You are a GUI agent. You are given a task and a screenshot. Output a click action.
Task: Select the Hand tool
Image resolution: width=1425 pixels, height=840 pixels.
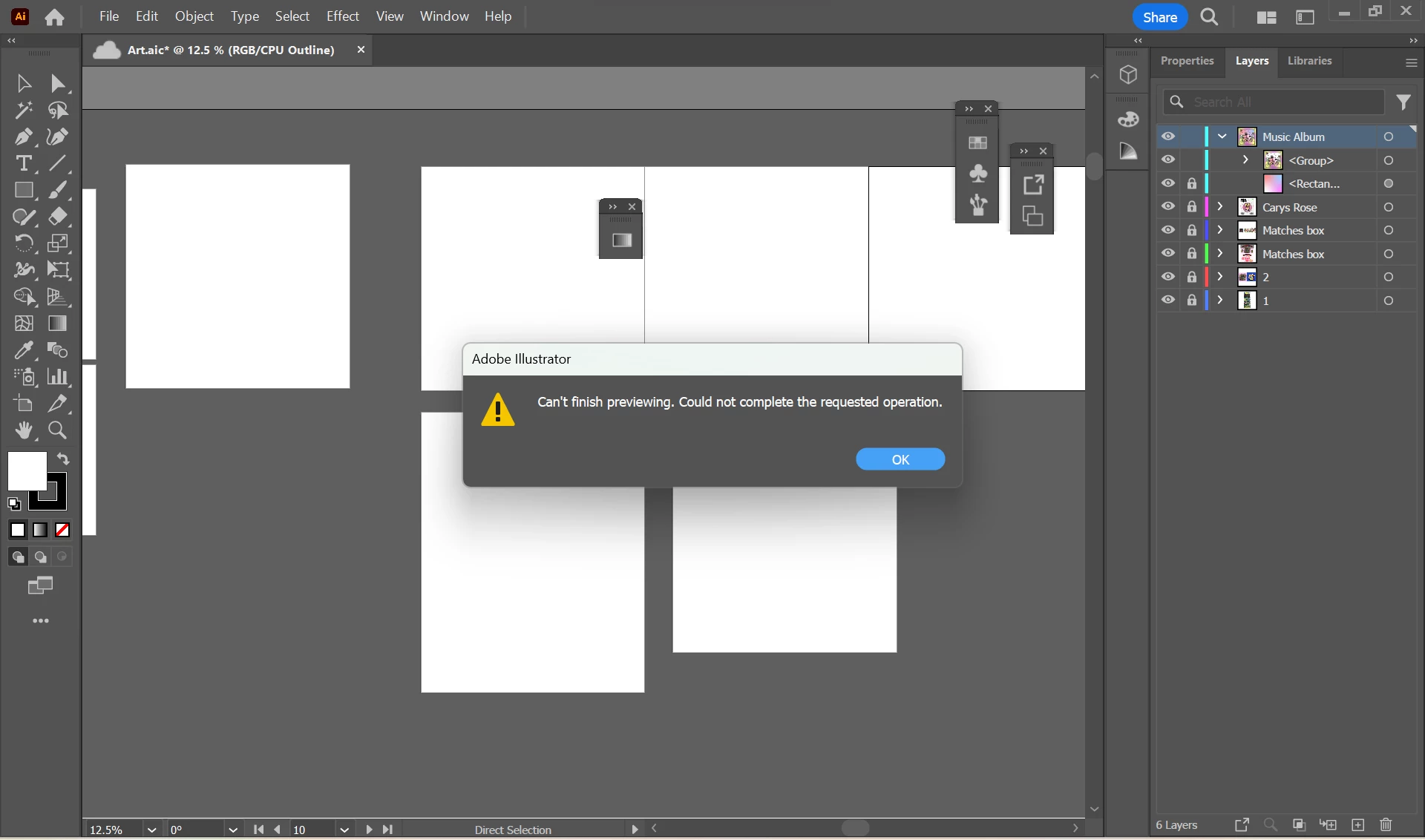point(23,430)
